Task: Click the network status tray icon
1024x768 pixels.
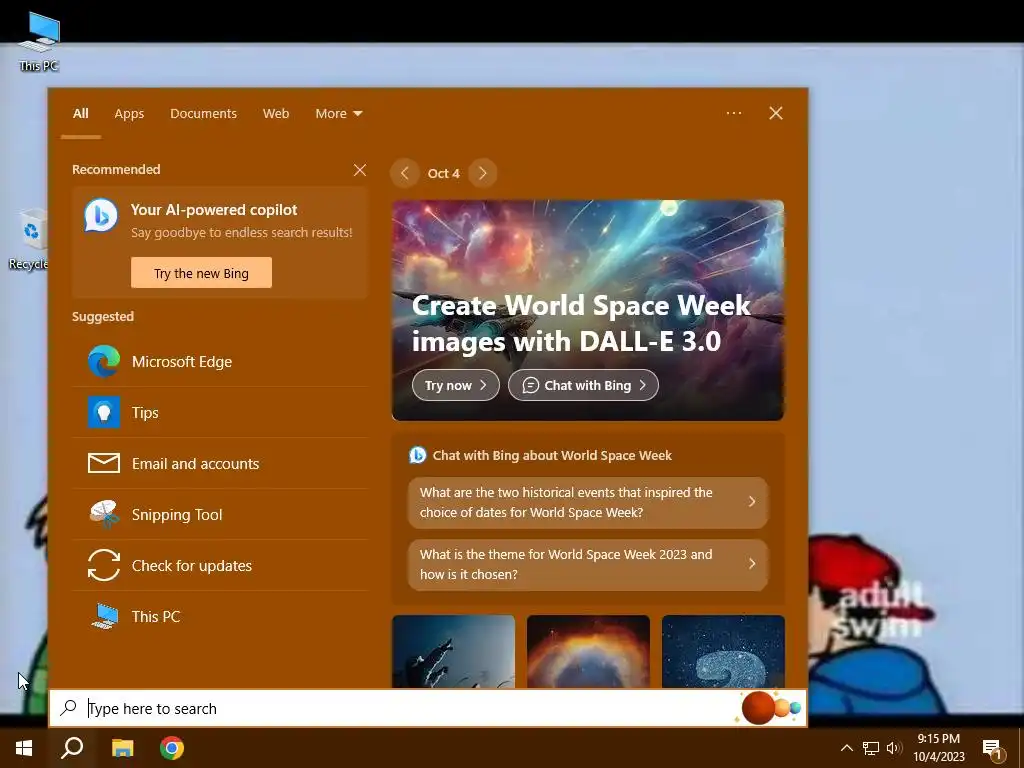Action: pos(871,748)
